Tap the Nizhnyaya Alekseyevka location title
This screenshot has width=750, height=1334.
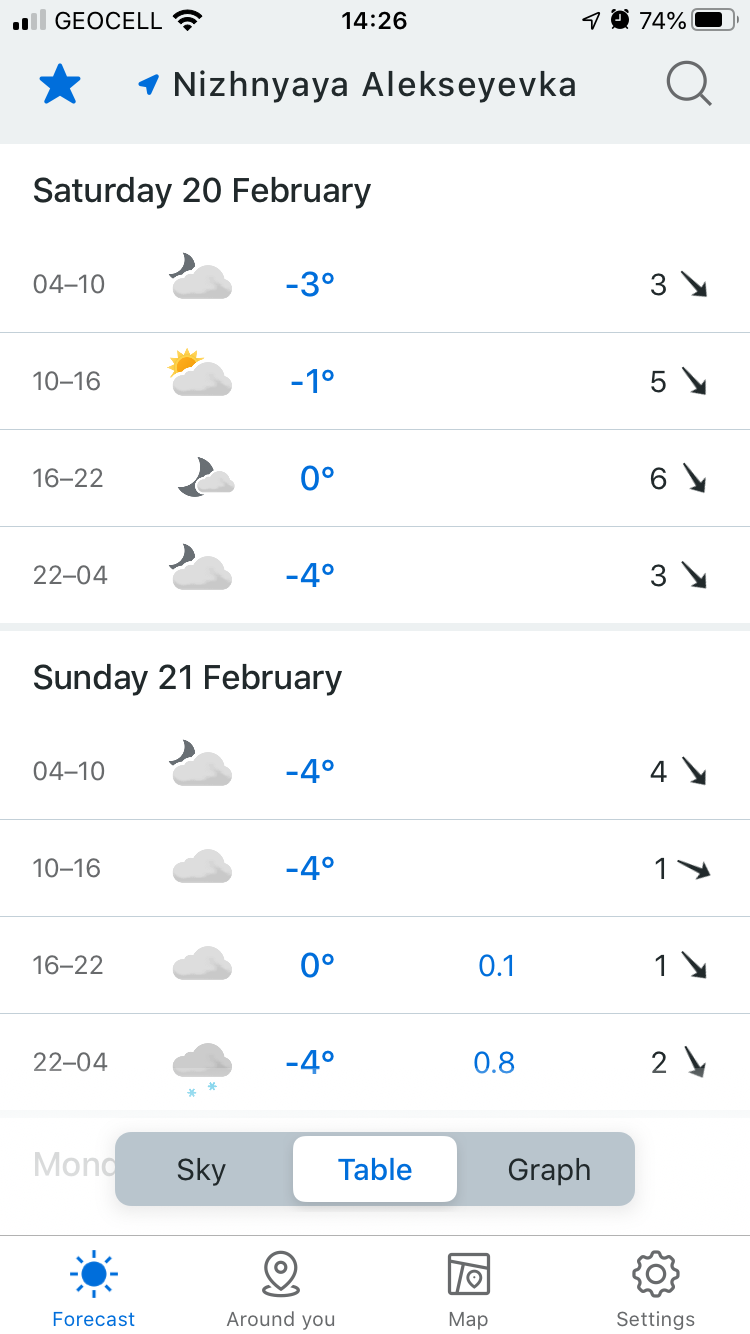click(374, 85)
